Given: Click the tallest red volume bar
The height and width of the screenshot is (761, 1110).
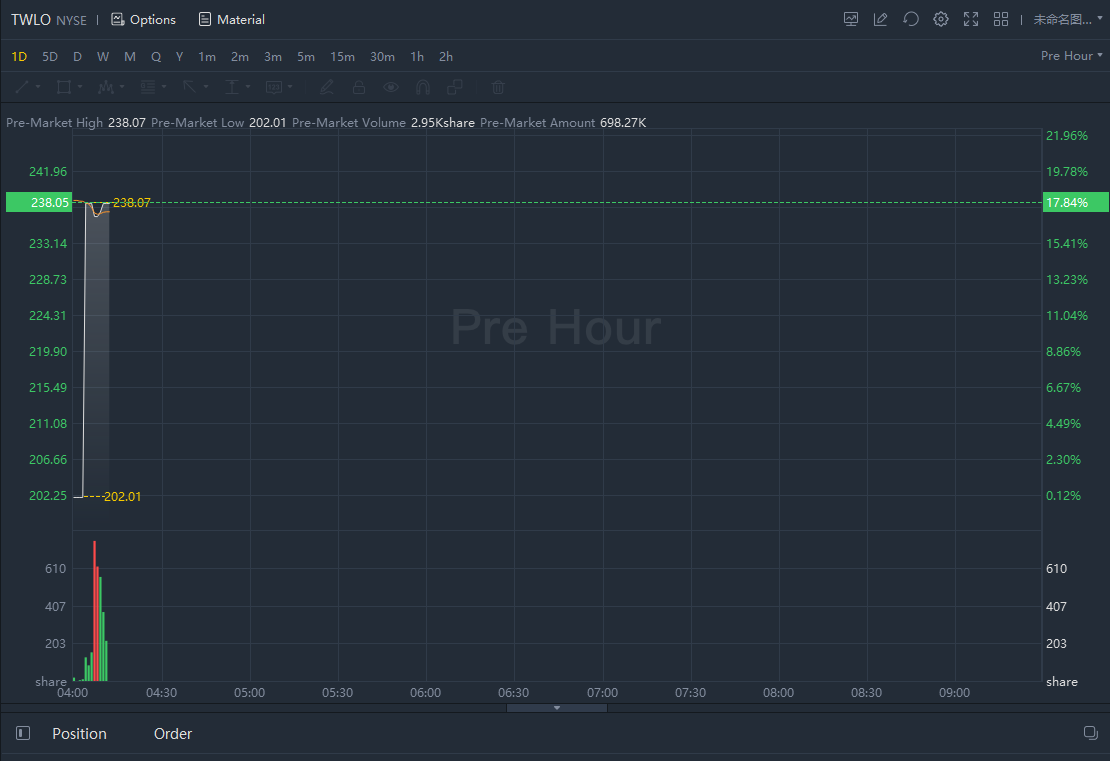Looking at the screenshot, I should [x=94, y=611].
